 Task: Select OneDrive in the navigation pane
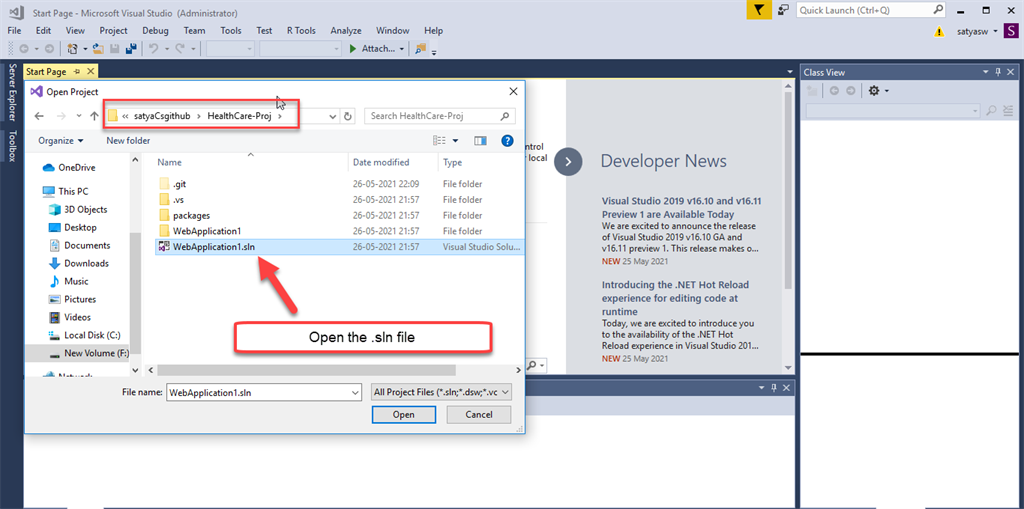tap(69, 167)
